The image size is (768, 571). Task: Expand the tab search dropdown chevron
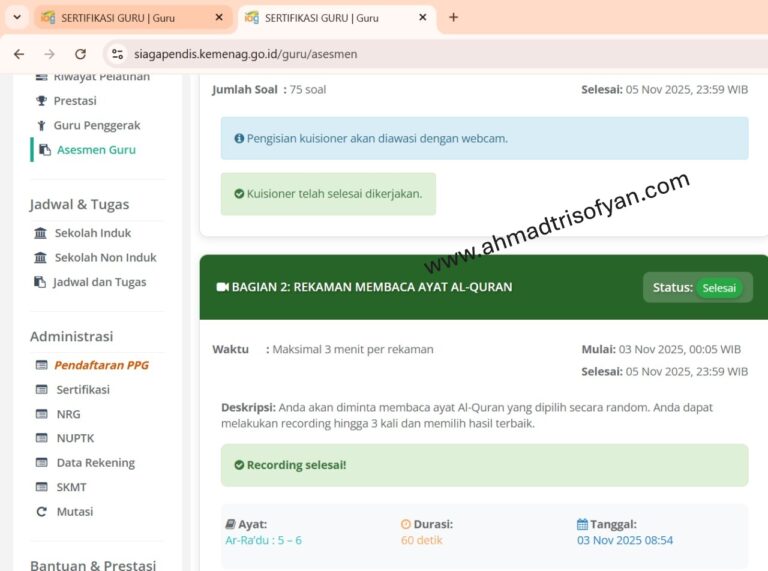point(17,17)
